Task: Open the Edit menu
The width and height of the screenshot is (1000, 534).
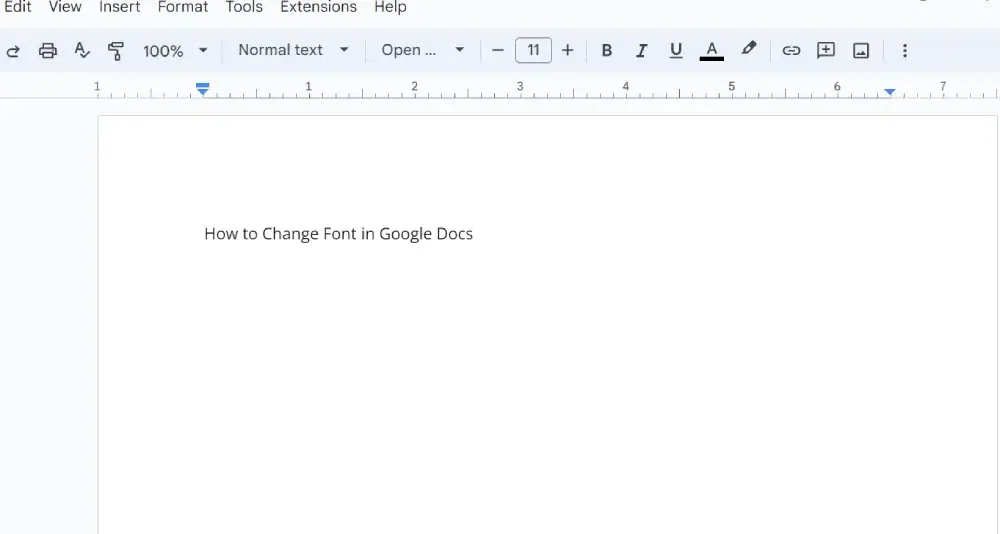Action: click(x=17, y=7)
